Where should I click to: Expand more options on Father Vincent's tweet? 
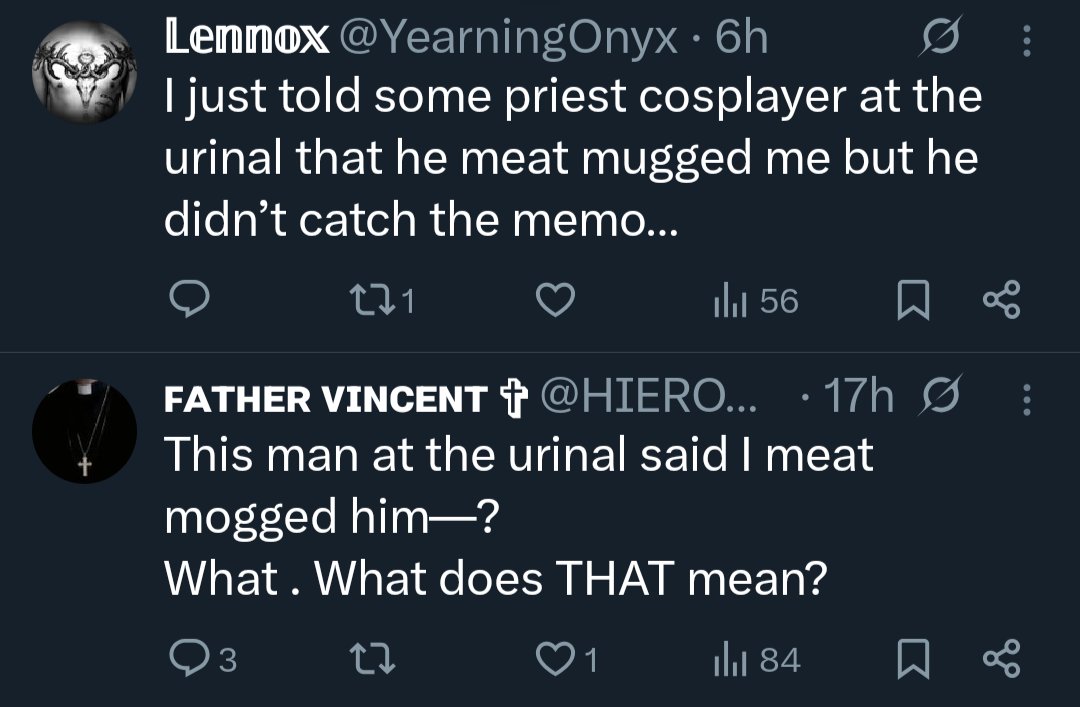(1023, 401)
